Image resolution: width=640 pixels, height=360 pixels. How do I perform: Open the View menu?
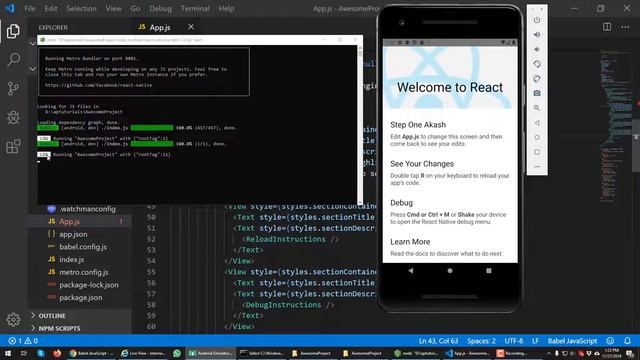coord(113,9)
